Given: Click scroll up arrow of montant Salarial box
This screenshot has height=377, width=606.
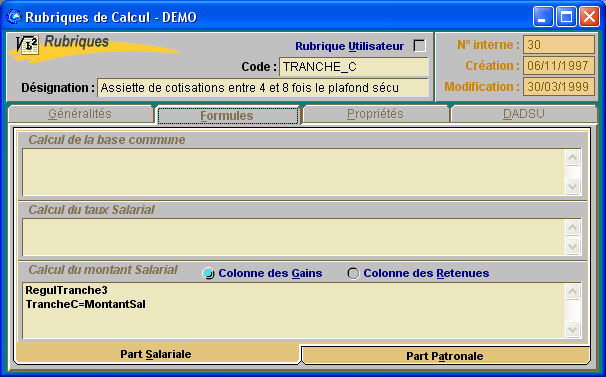Looking at the screenshot, I should click(x=572, y=292).
